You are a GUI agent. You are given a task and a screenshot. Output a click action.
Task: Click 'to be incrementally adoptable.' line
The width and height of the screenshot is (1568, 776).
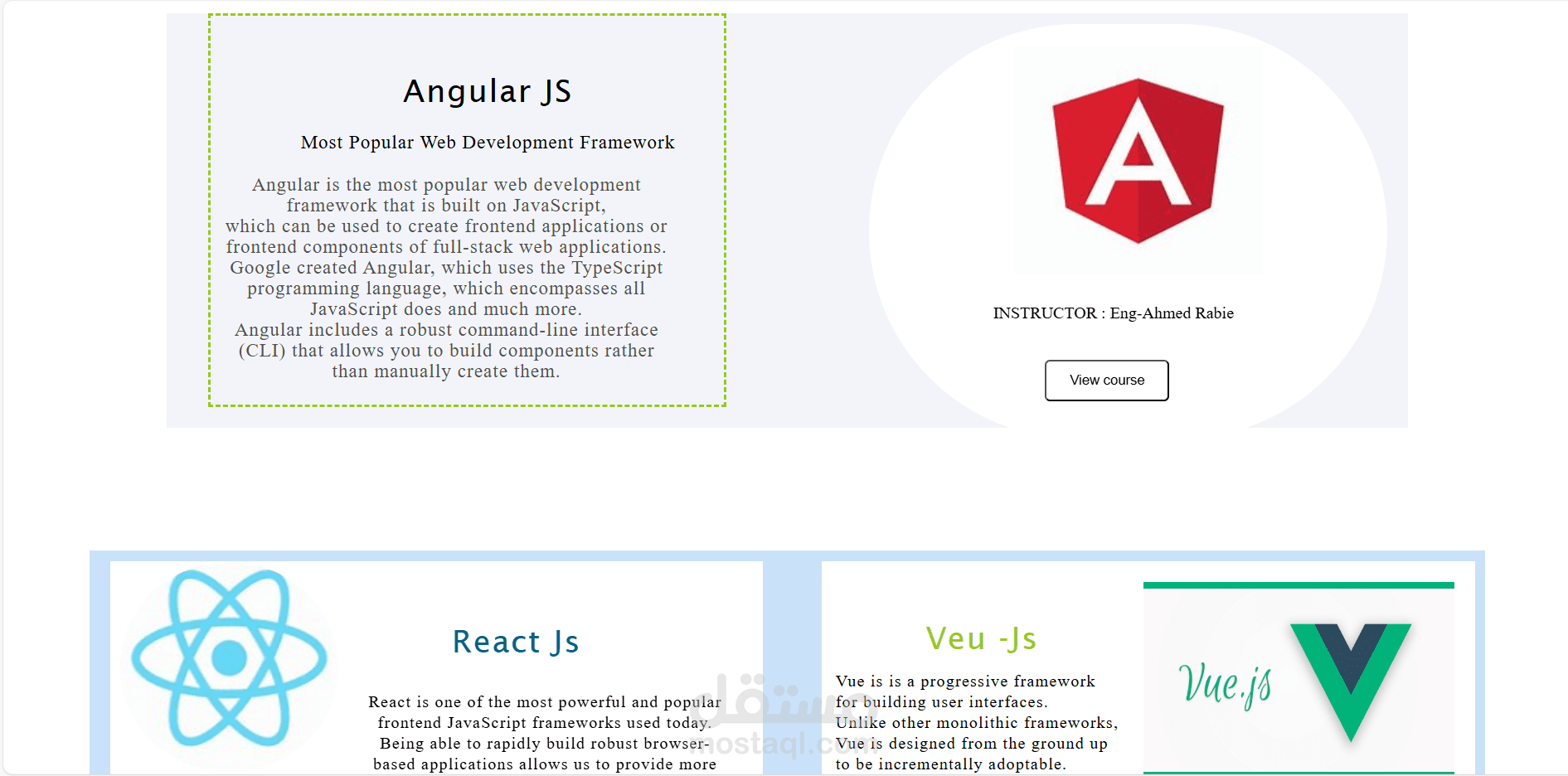951,764
